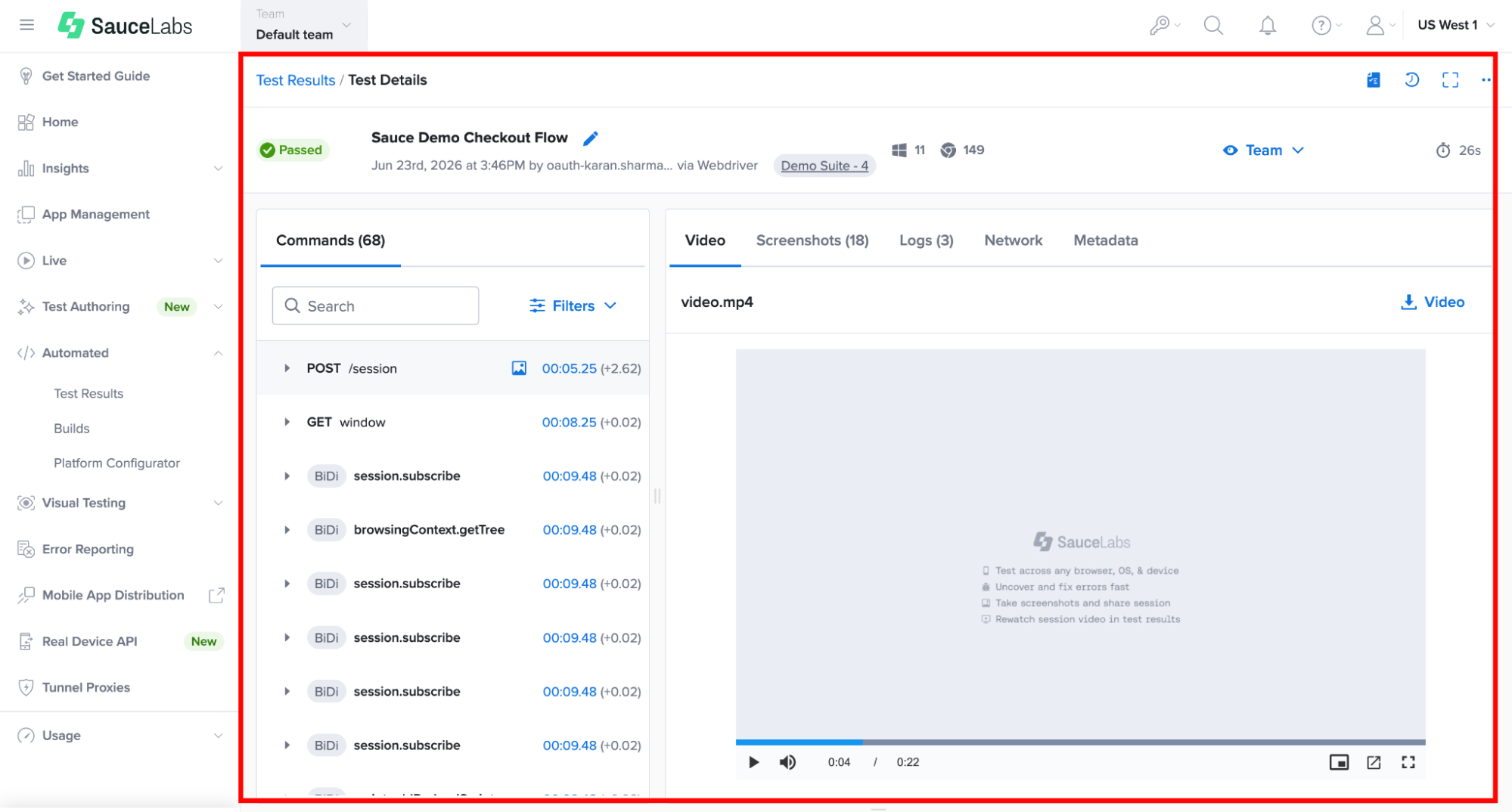The width and height of the screenshot is (1512, 812).
Task: Play the session video
Action: click(x=753, y=762)
